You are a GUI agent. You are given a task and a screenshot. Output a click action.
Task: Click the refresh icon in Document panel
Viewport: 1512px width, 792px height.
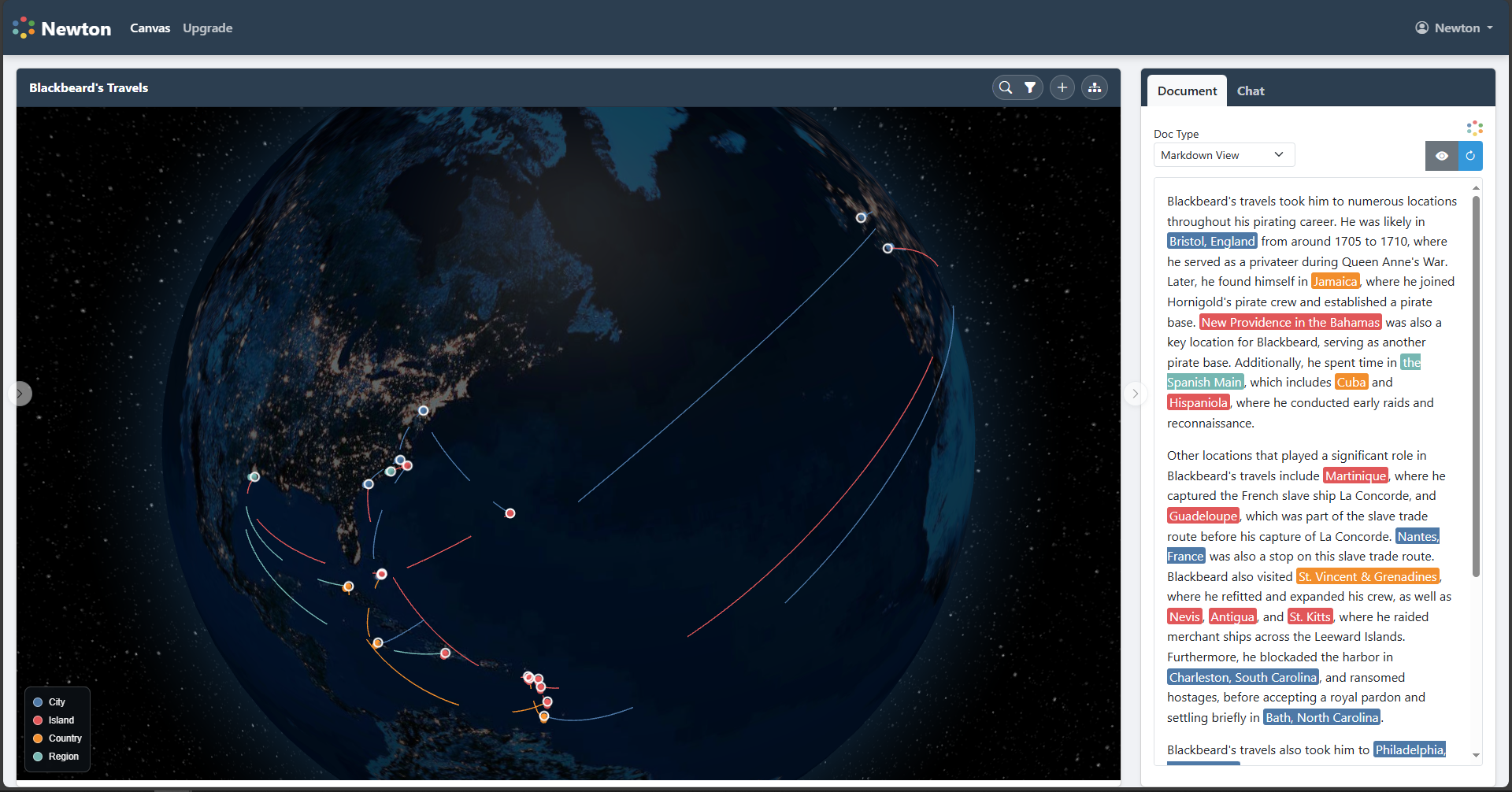(1470, 156)
